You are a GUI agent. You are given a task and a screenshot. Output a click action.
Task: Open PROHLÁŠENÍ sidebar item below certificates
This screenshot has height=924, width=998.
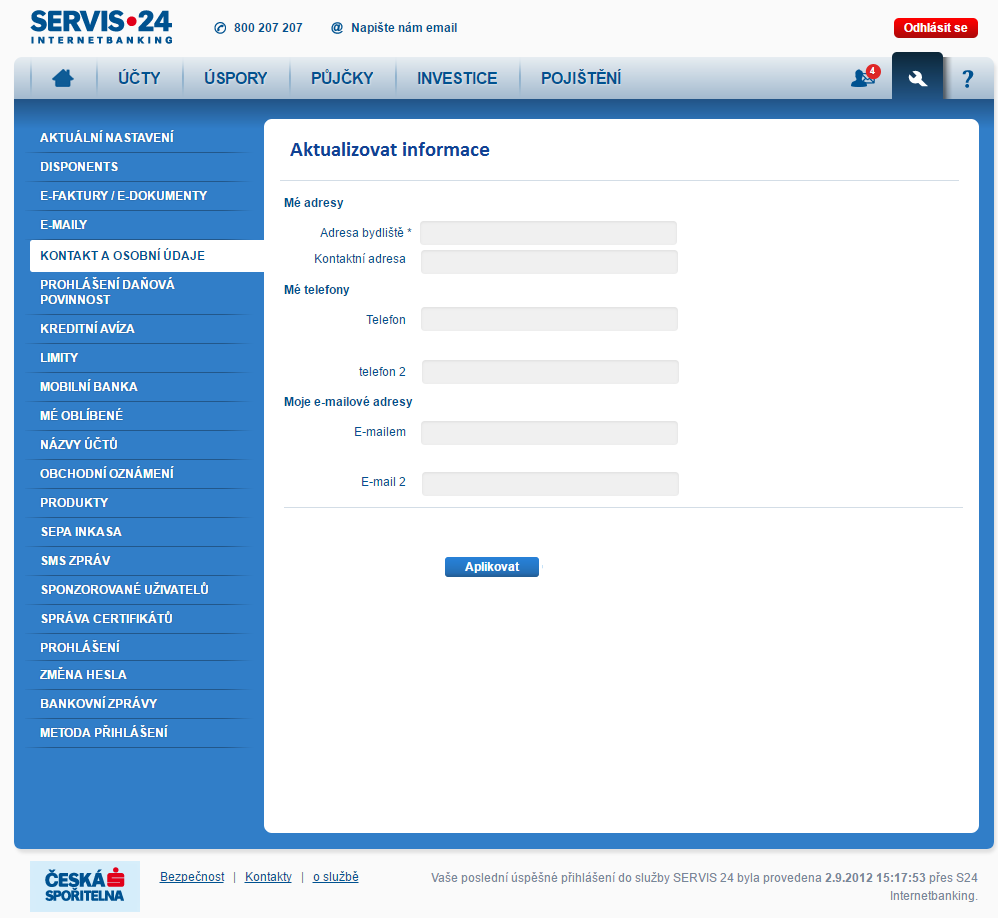(x=80, y=648)
